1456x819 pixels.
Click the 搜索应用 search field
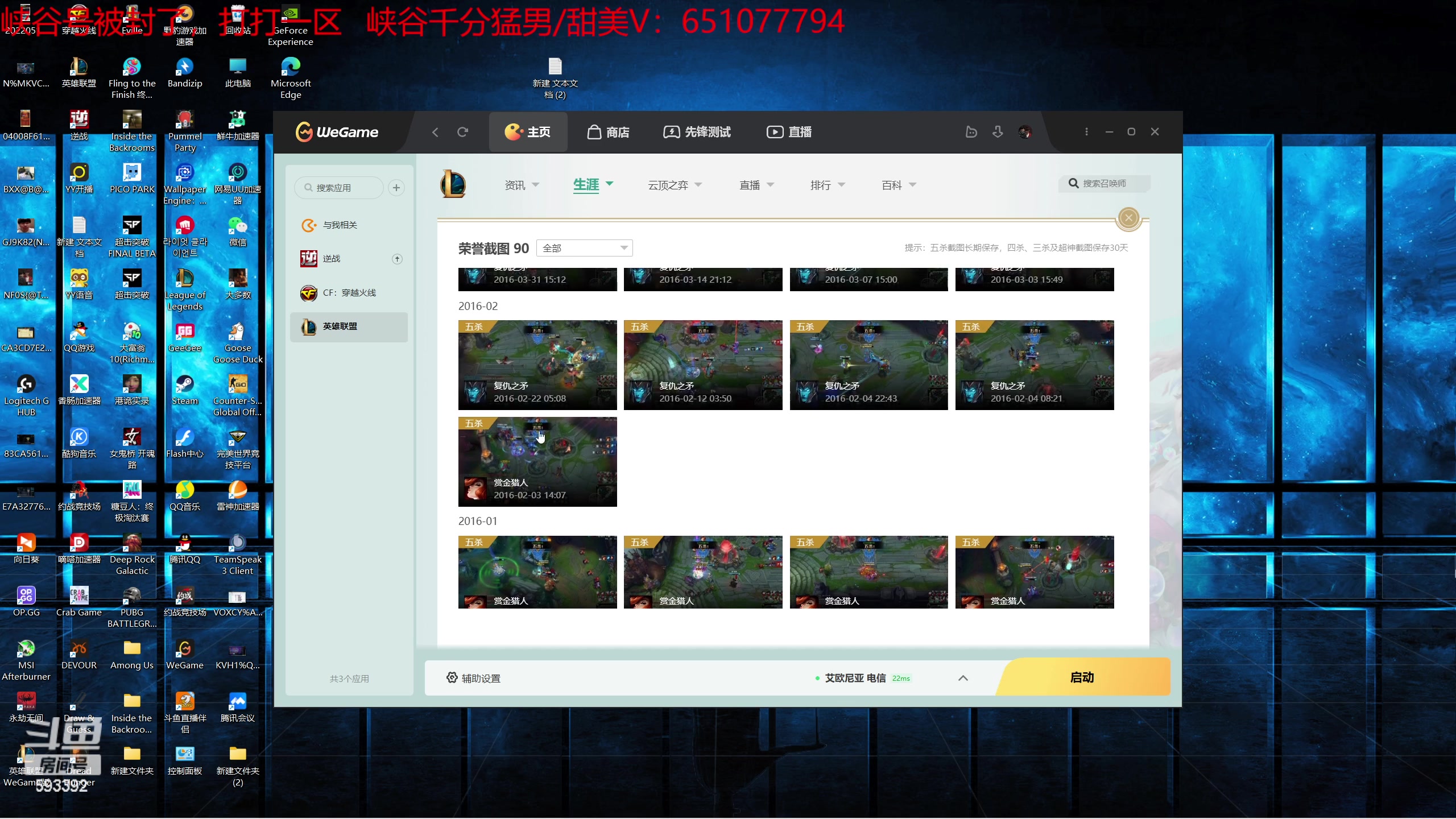[x=339, y=188]
